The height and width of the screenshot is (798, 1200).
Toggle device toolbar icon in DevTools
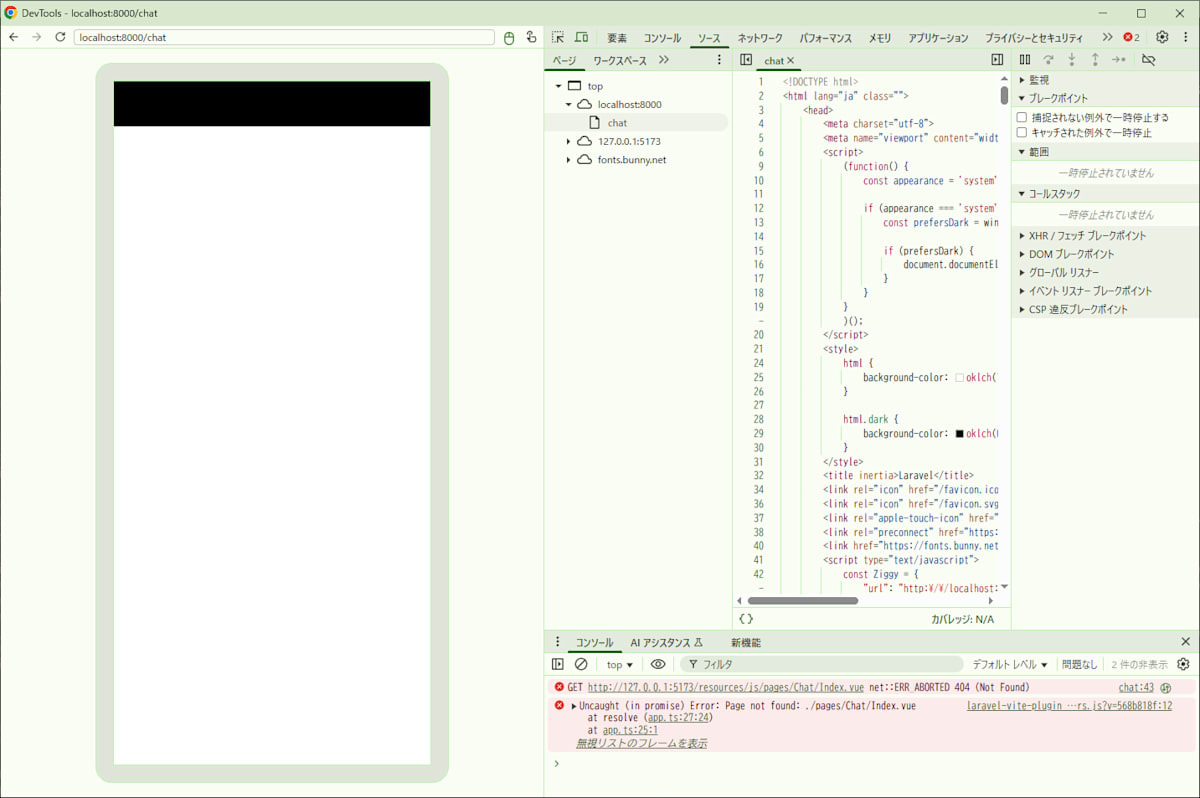581,37
